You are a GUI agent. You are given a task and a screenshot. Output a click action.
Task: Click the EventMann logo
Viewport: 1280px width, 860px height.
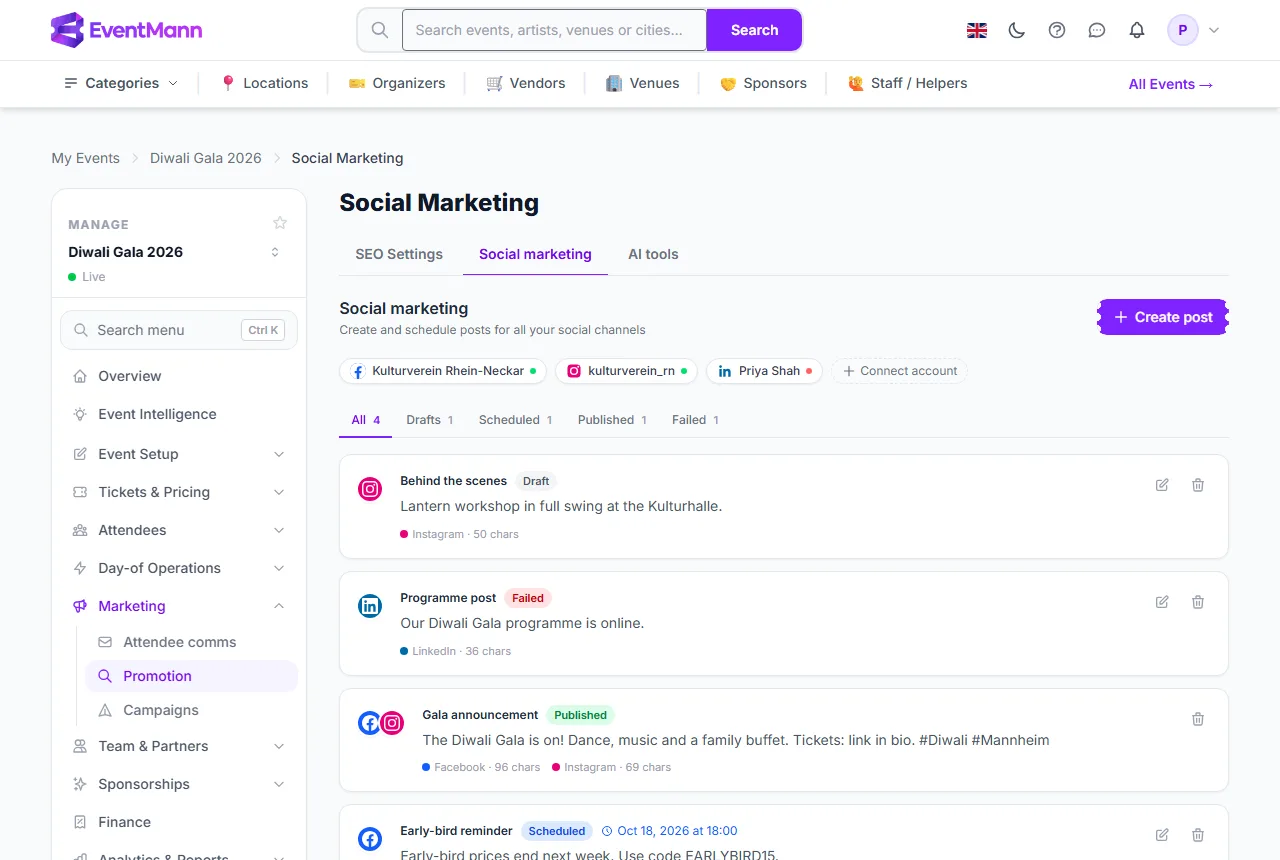click(126, 30)
